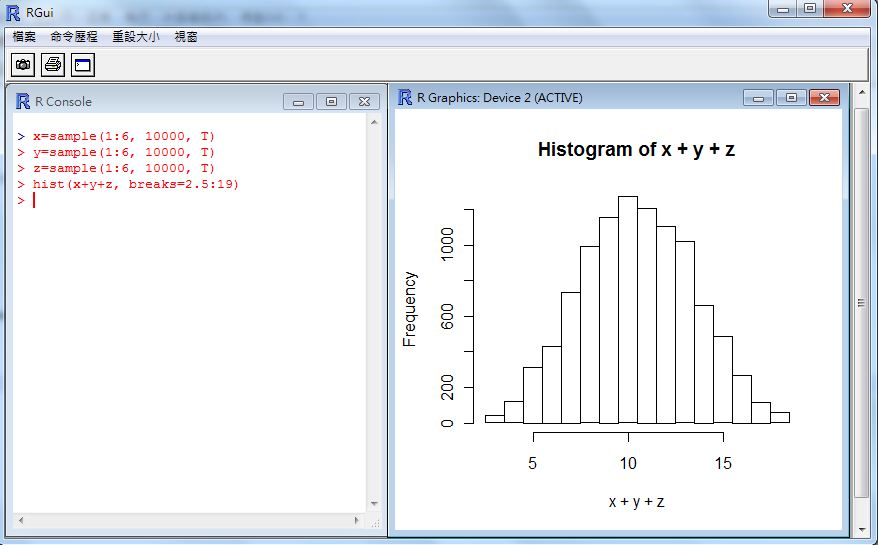Click the return-to-console toolbar icon

tap(82, 65)
